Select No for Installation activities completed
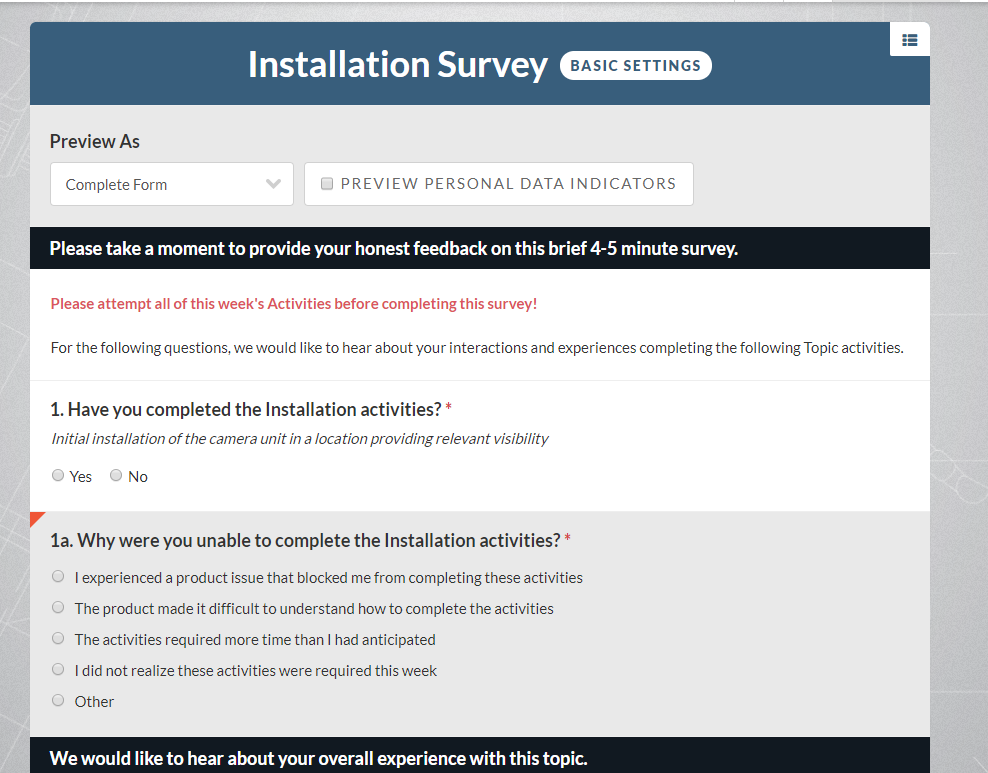Screen dimensions: 988x773 point(116,475)
